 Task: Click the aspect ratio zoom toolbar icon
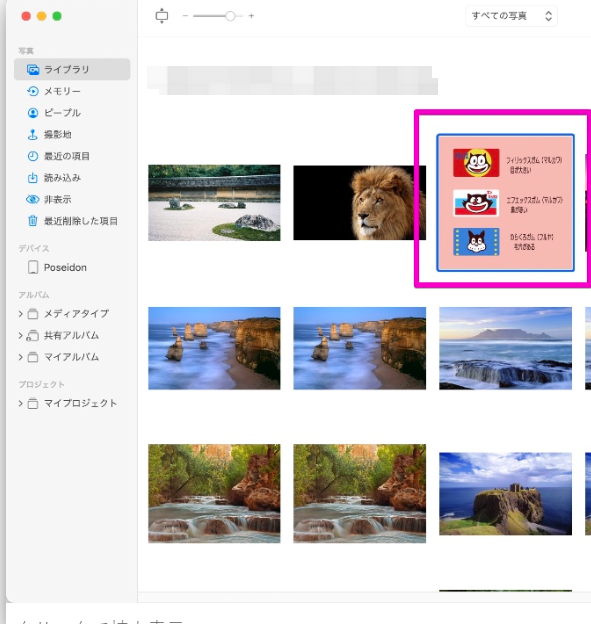coord(162,16)
